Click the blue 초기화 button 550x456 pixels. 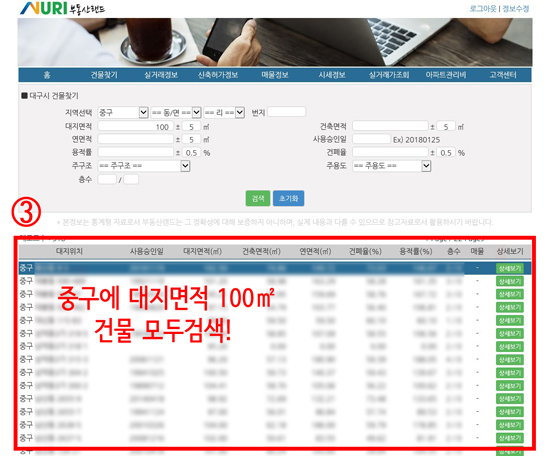coord(288,199)
